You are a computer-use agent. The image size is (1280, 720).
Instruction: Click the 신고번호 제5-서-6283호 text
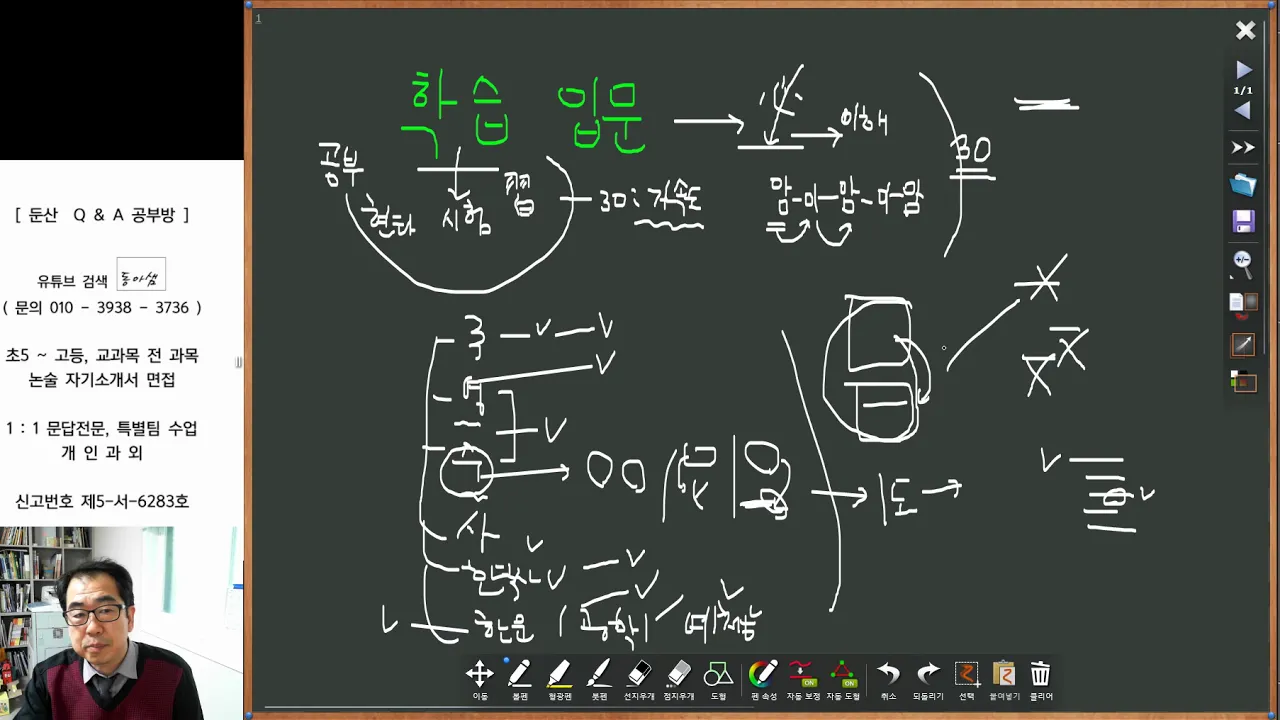coord(102,502)
